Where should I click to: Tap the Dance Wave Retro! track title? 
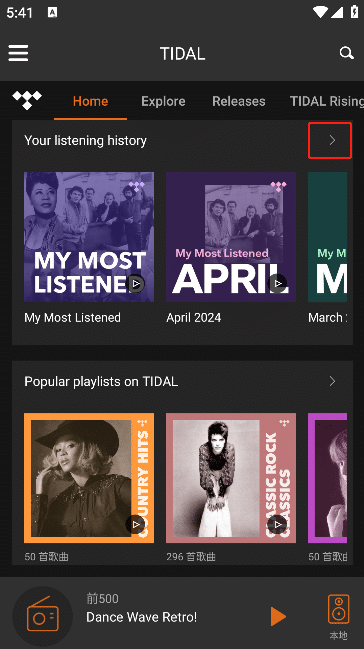[142, 617]
